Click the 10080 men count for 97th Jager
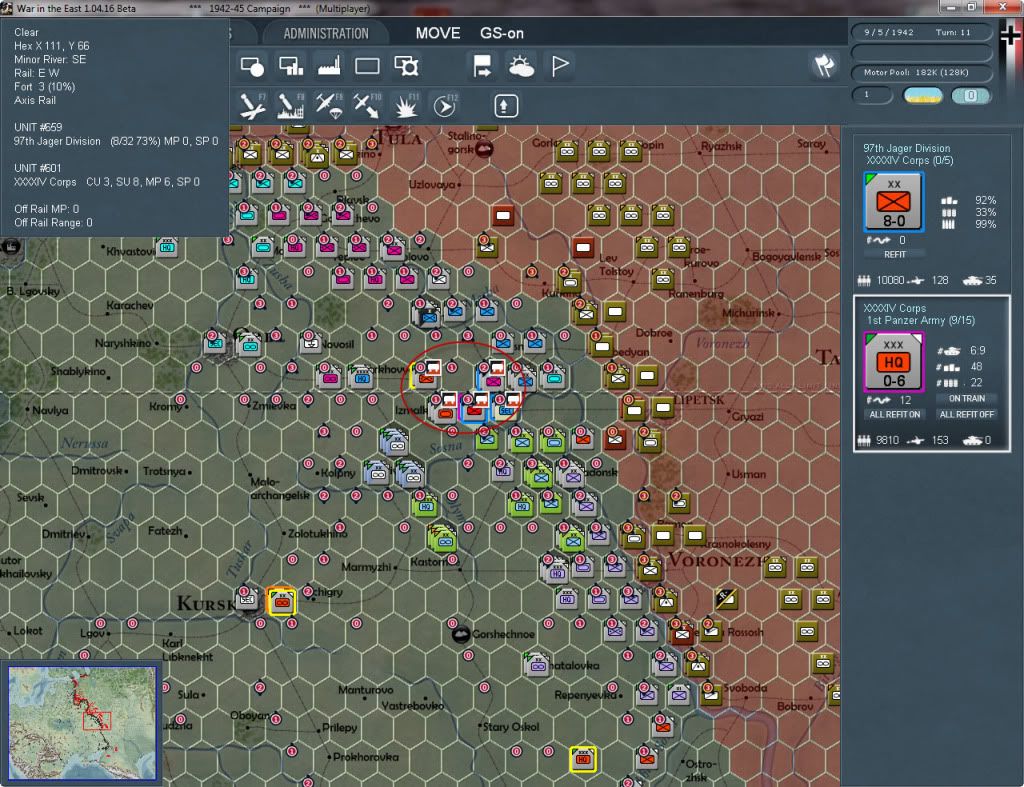The height and width of the screenshot is (787, 1024). pos(890,280)
